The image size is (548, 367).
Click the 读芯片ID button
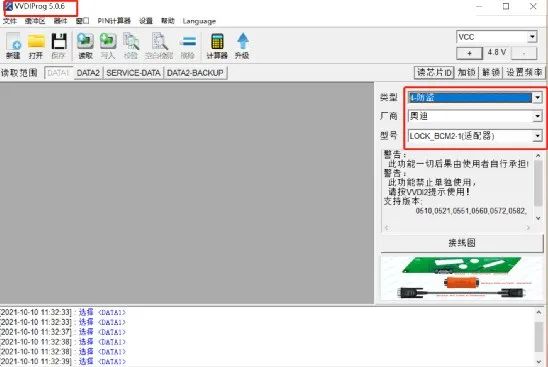tap(434, 72)
